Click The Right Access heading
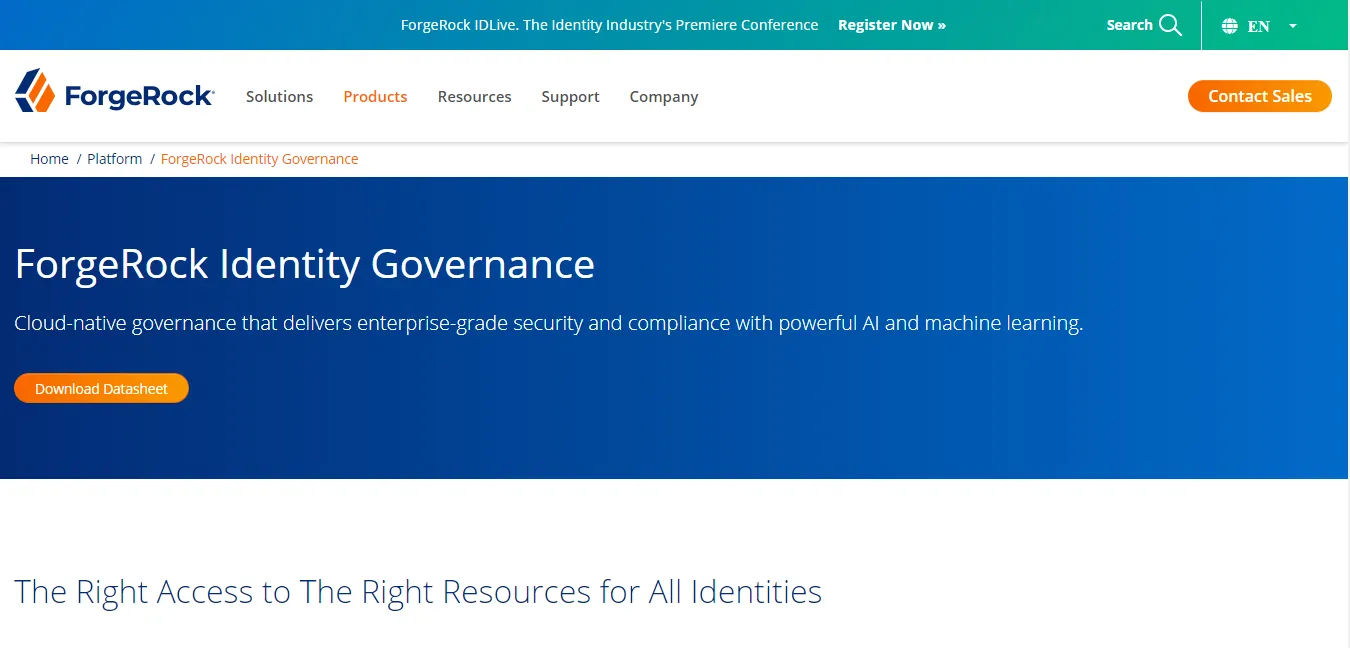The image size is (1350, 648). (418, 591)
